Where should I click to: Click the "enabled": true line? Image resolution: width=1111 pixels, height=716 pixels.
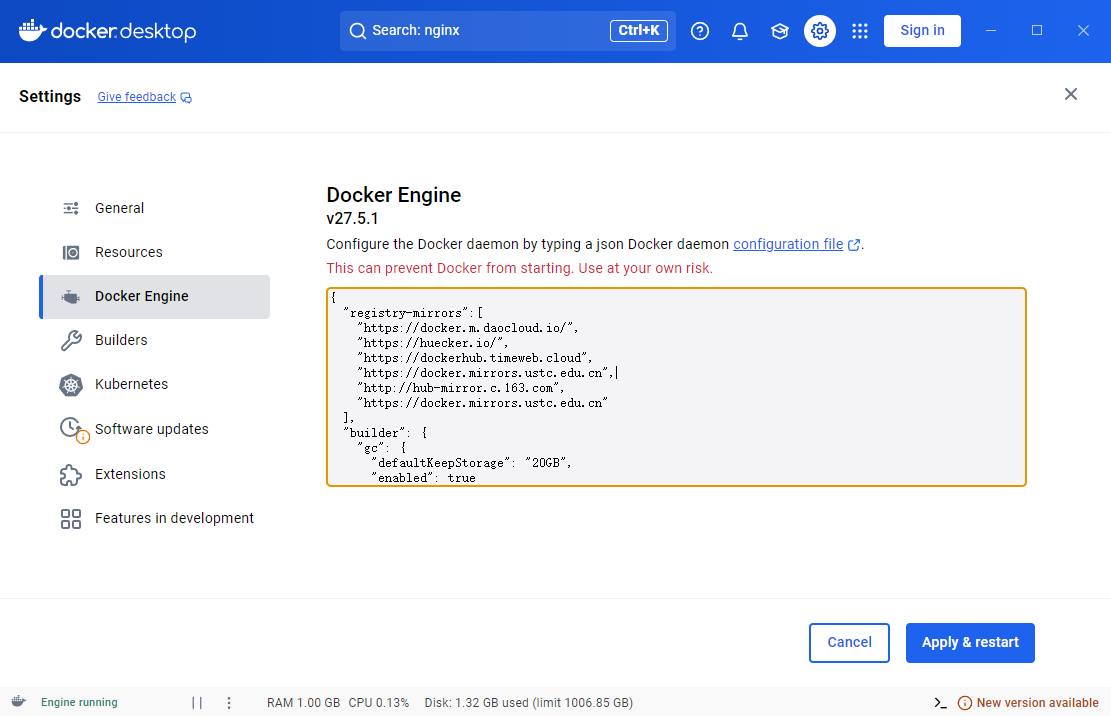[423, 478]
